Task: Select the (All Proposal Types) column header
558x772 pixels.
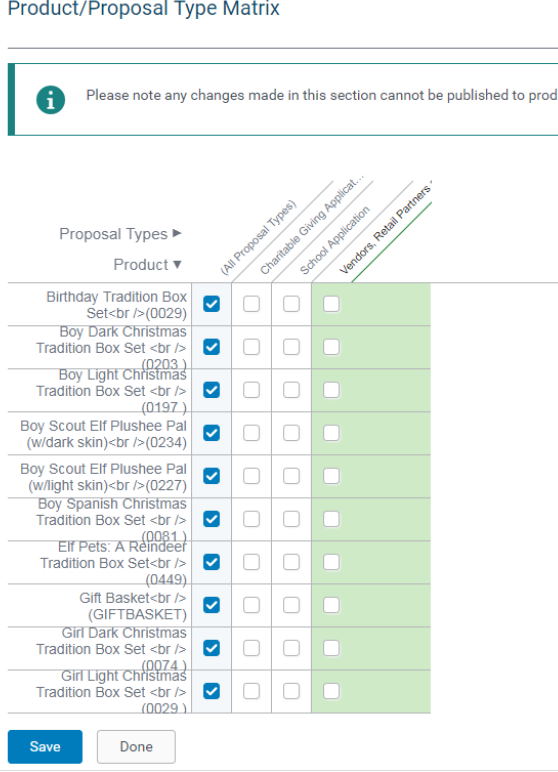Action: coord(258,237)
